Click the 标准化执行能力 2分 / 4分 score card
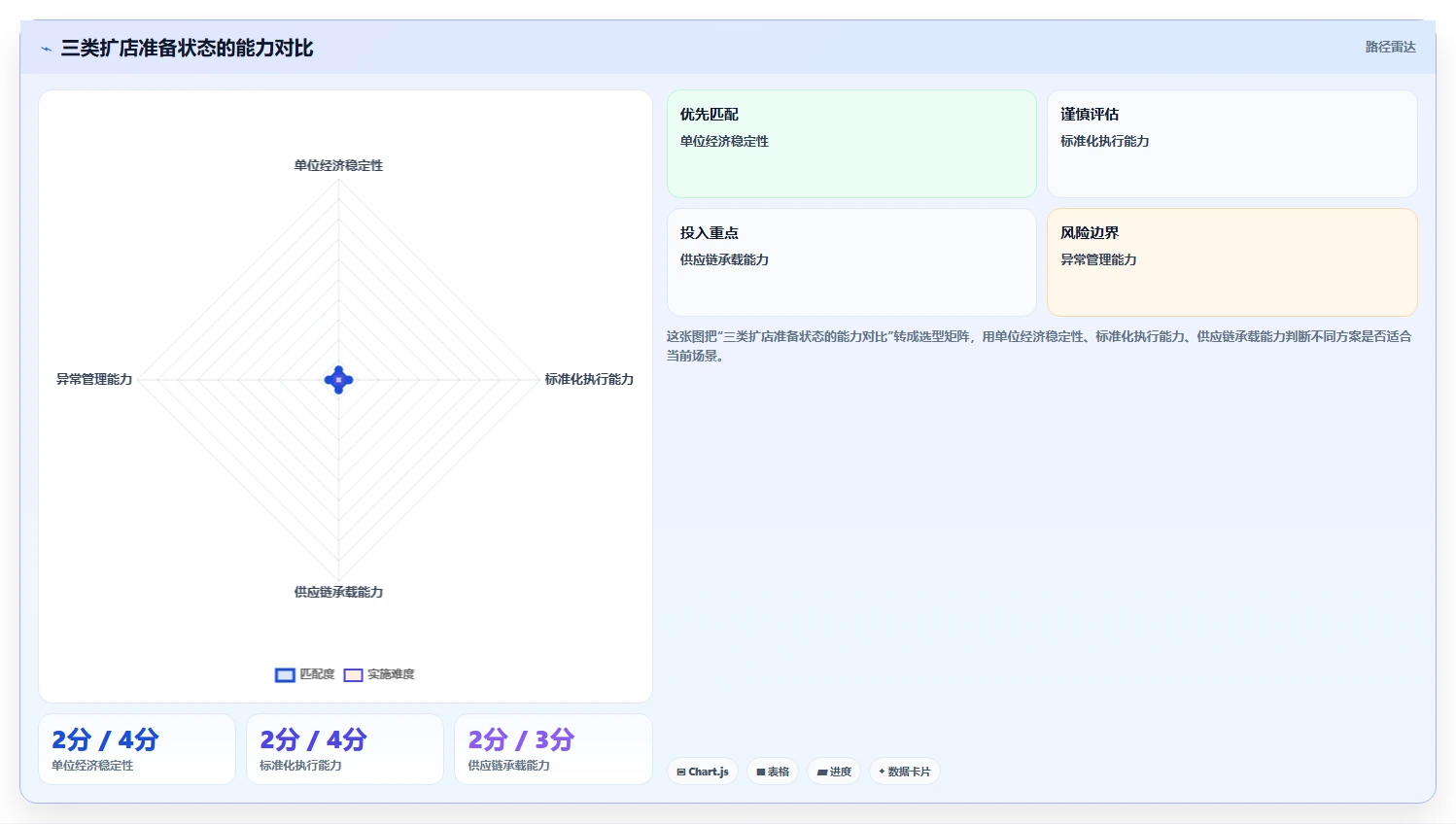Screen dimensions: 1456x824 (345, 749)
